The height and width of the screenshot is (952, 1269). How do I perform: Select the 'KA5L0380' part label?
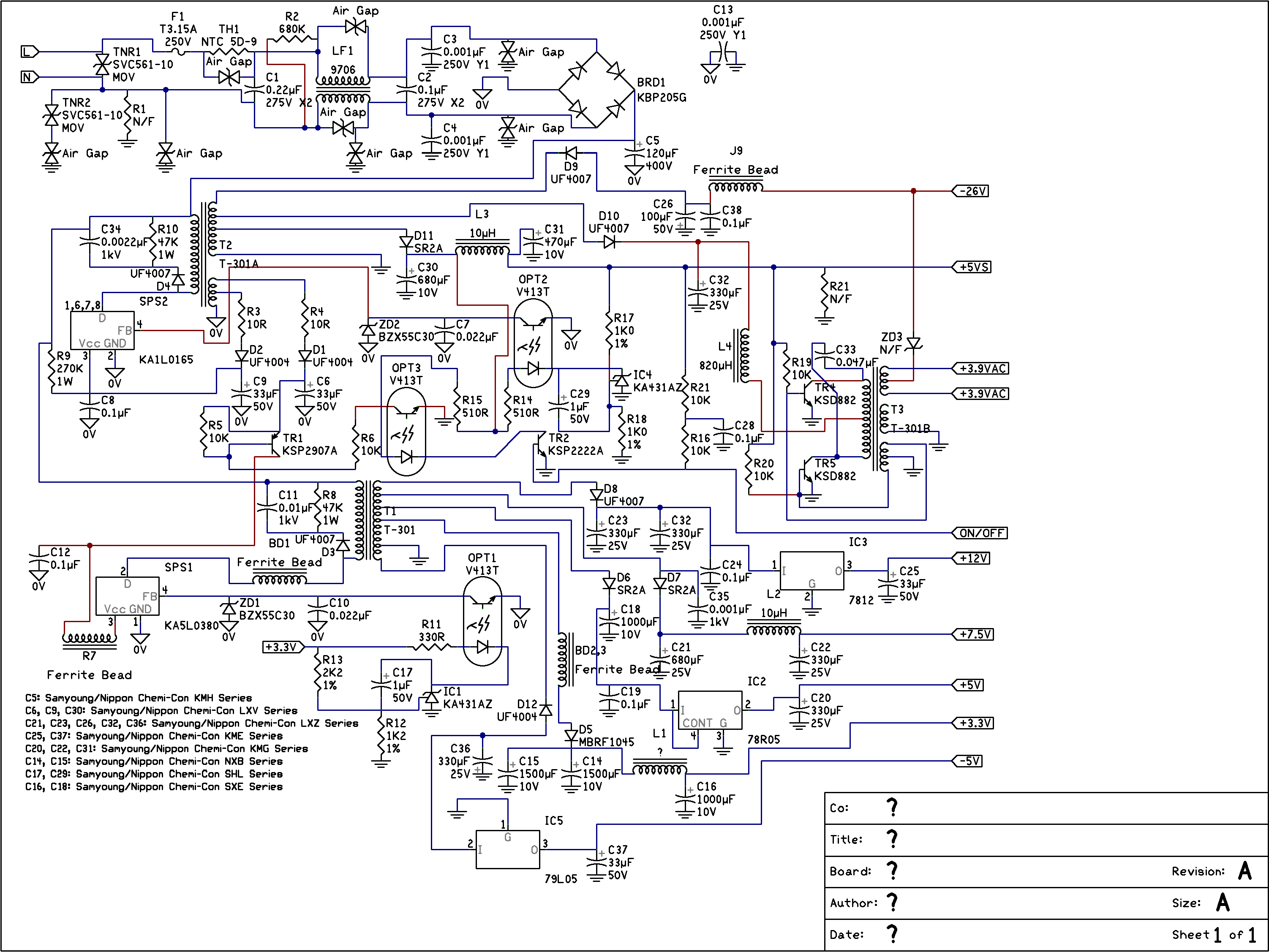192,625
